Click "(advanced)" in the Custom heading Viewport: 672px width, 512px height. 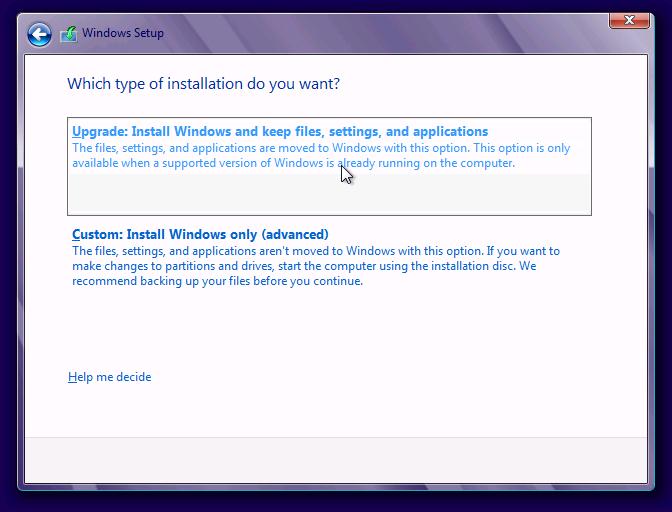pos(295,235)
